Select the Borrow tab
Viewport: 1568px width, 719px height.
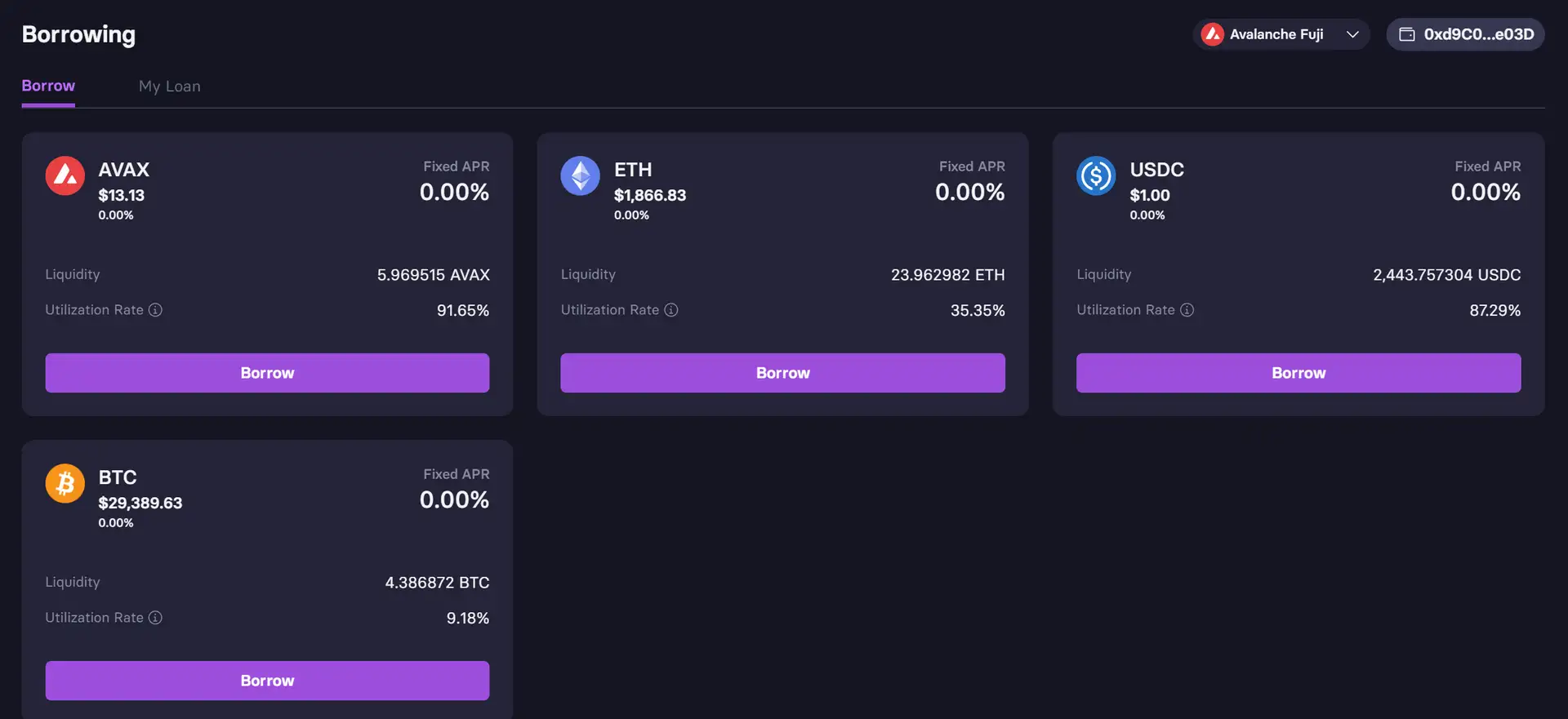(x=48, y=86)
